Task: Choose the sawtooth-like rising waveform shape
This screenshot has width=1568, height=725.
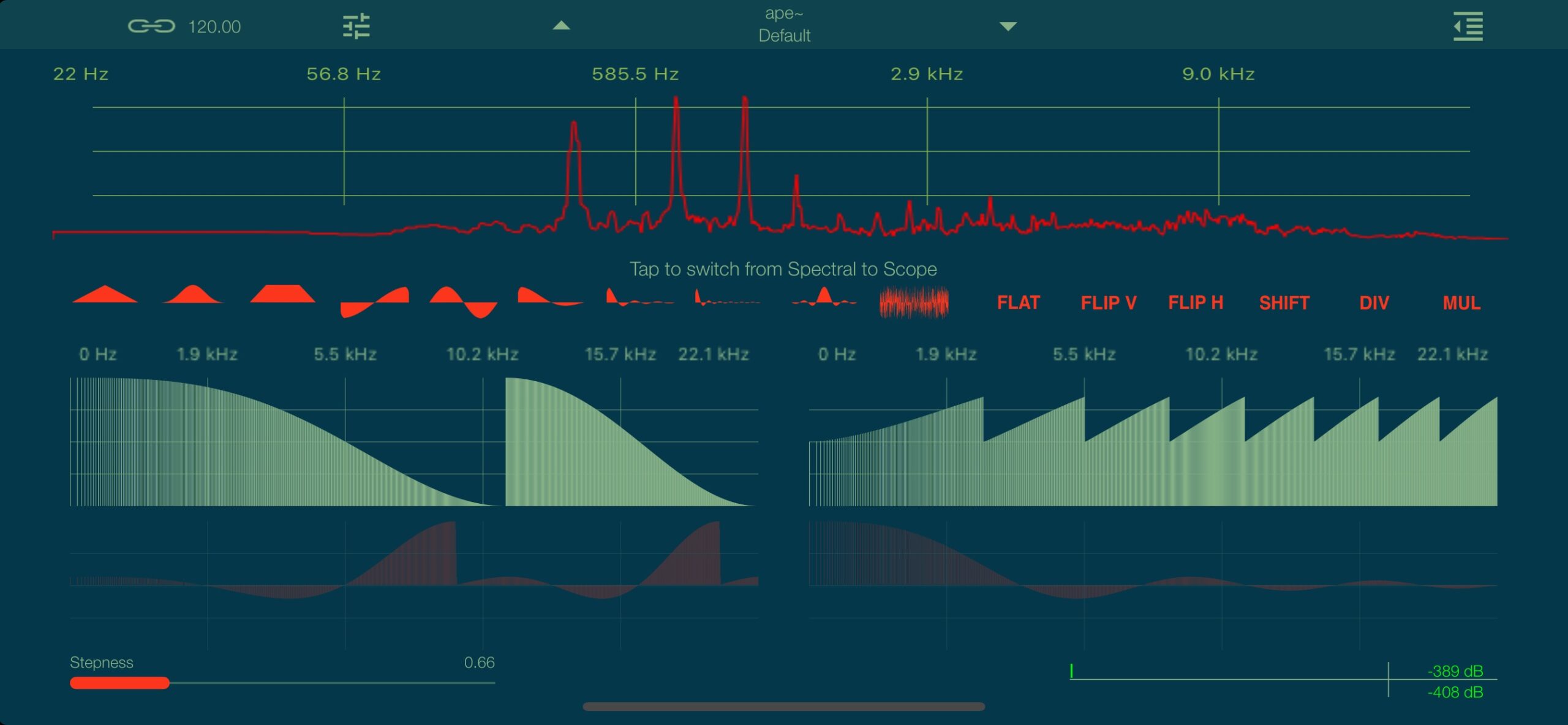Action: pos(374,302)
